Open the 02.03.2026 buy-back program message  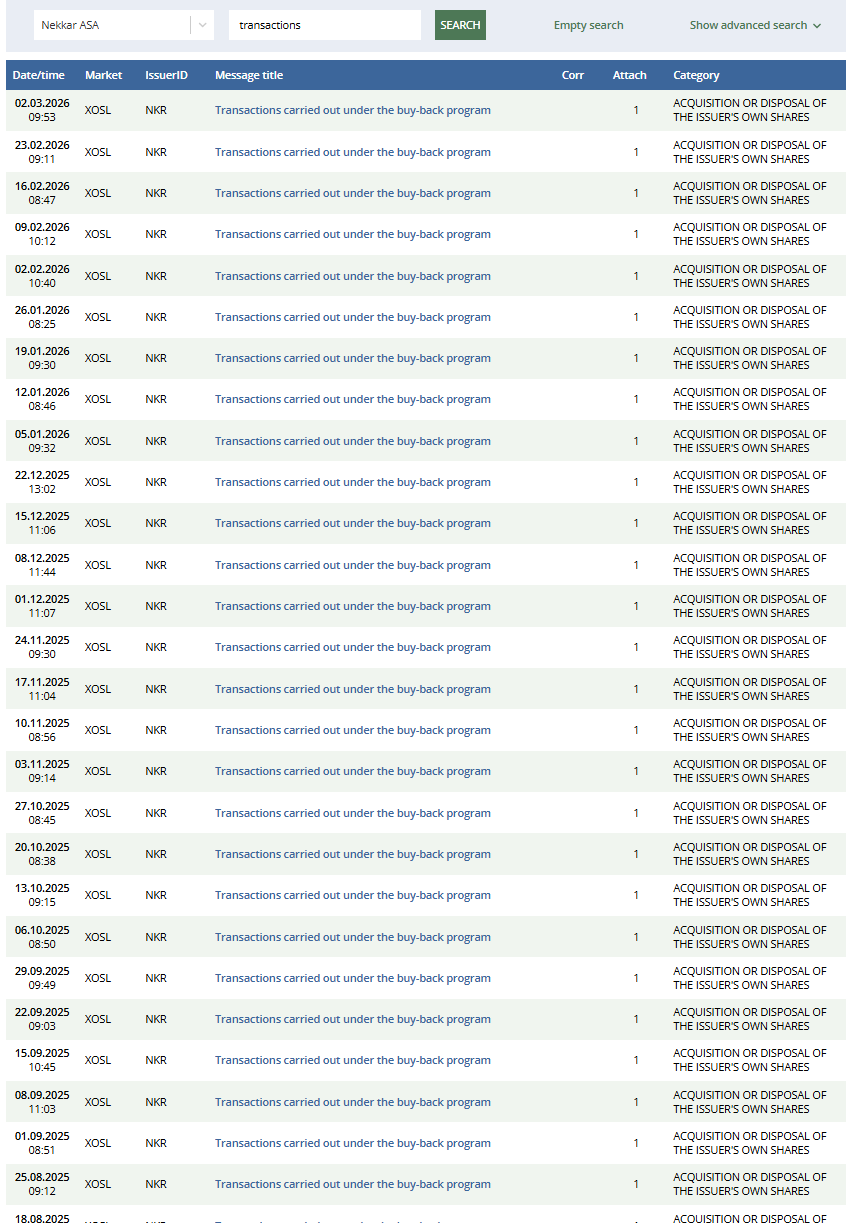tap(352, 110)
